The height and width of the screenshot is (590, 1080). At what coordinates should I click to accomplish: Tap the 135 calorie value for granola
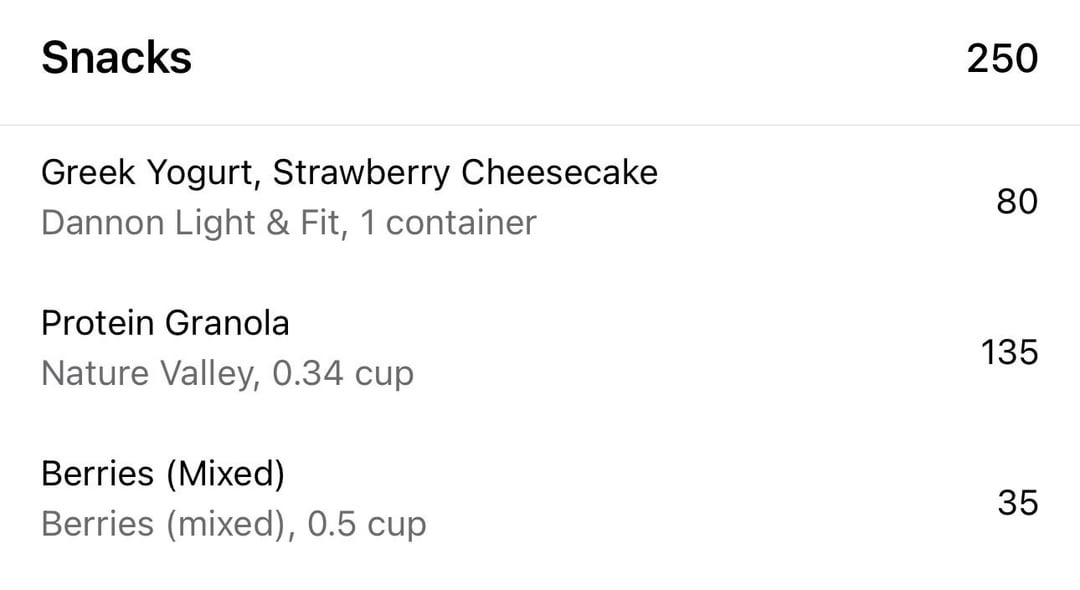[1010, 352]
